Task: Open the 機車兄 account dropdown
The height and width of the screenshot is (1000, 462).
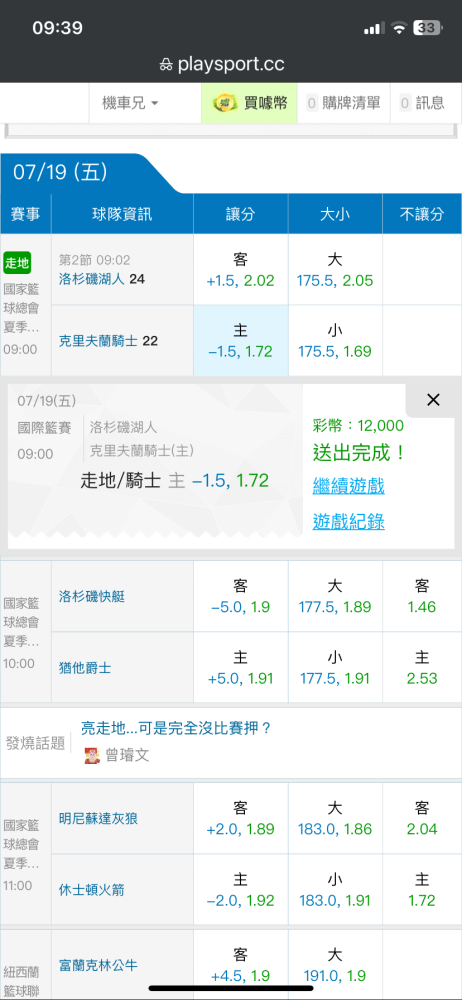Action: pyautogui.click(x=131, y=103)
